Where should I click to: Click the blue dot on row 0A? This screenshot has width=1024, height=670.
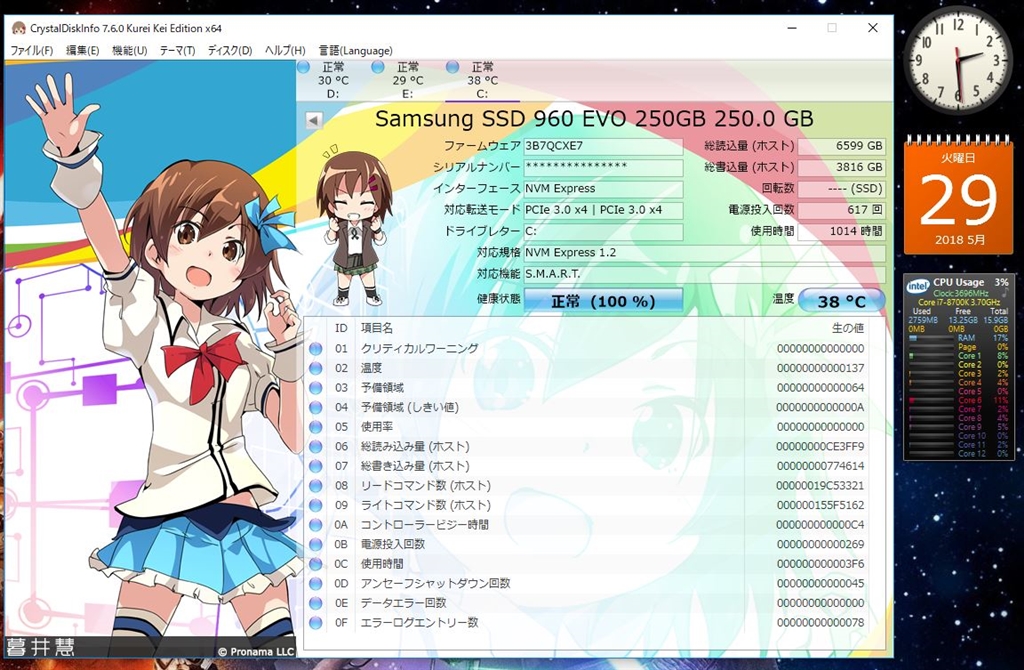pos(315,525)
